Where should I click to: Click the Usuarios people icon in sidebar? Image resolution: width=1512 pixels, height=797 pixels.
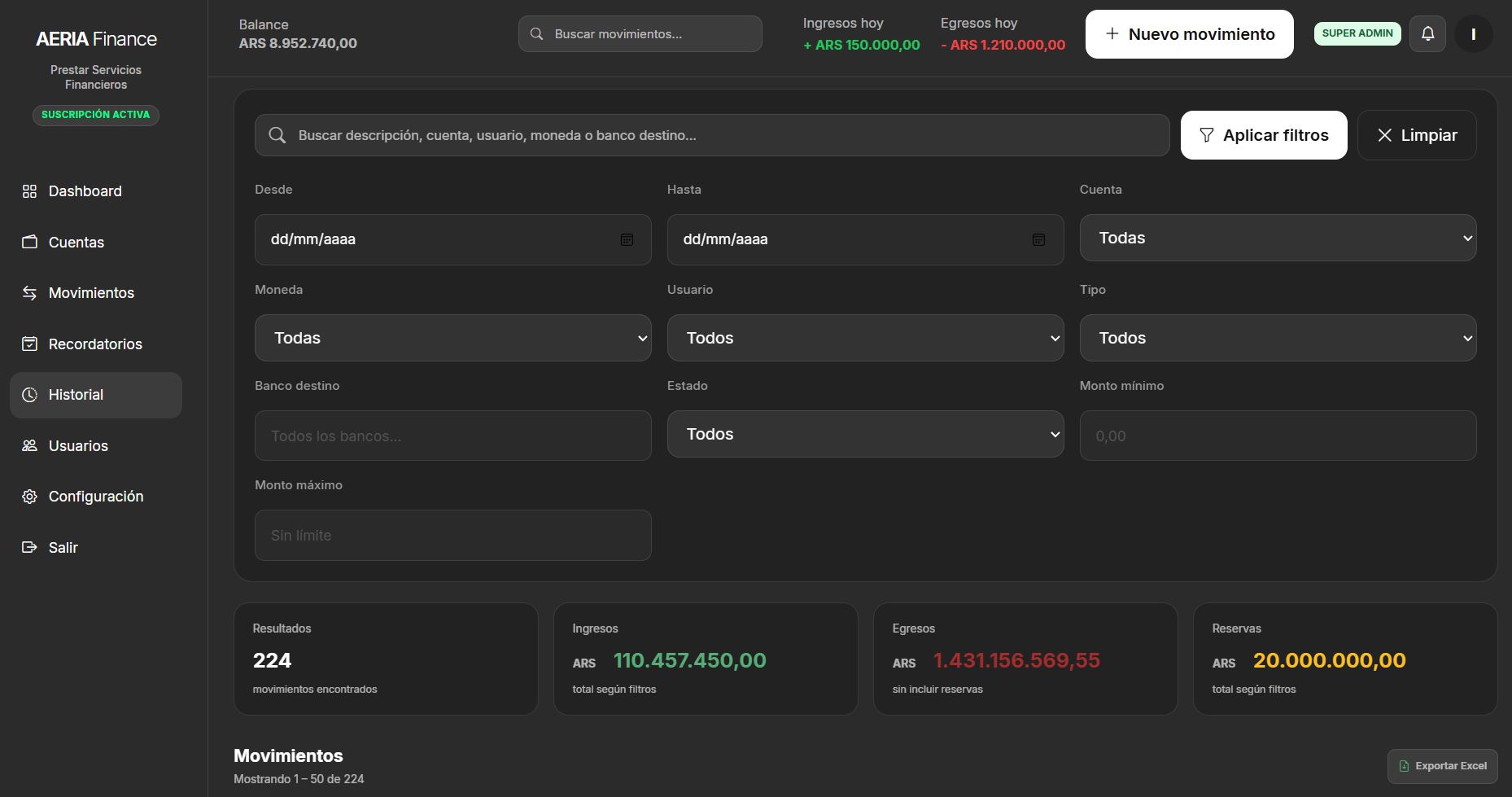29,445
